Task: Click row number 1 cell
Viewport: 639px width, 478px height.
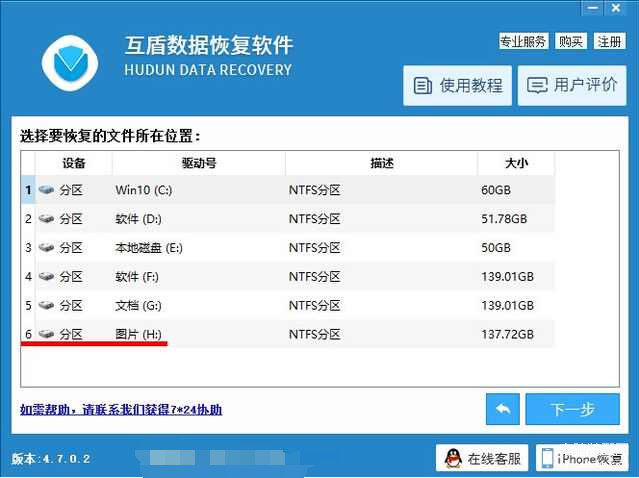Action: [28, 190]
